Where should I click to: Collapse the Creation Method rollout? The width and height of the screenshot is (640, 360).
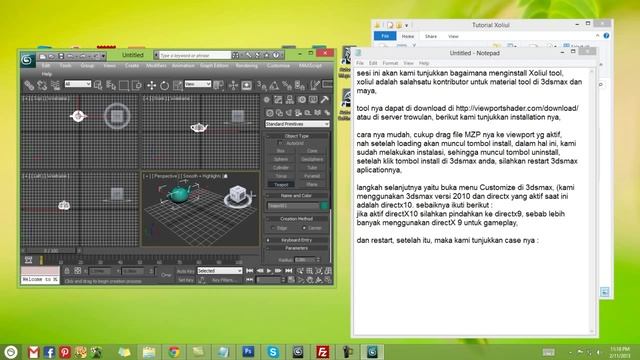(297, 219)
